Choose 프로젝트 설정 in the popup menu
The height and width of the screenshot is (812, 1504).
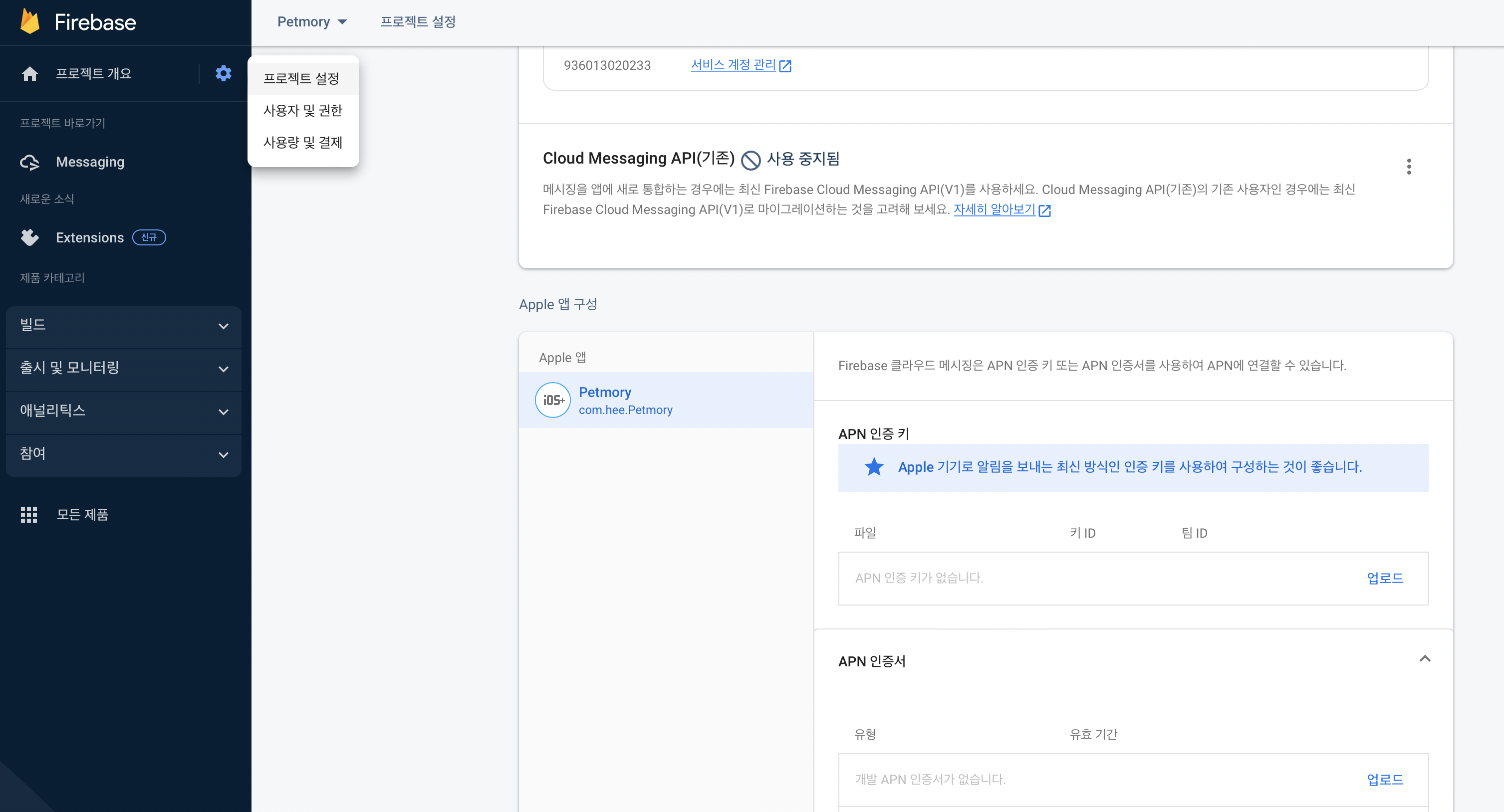click(301, 78)
